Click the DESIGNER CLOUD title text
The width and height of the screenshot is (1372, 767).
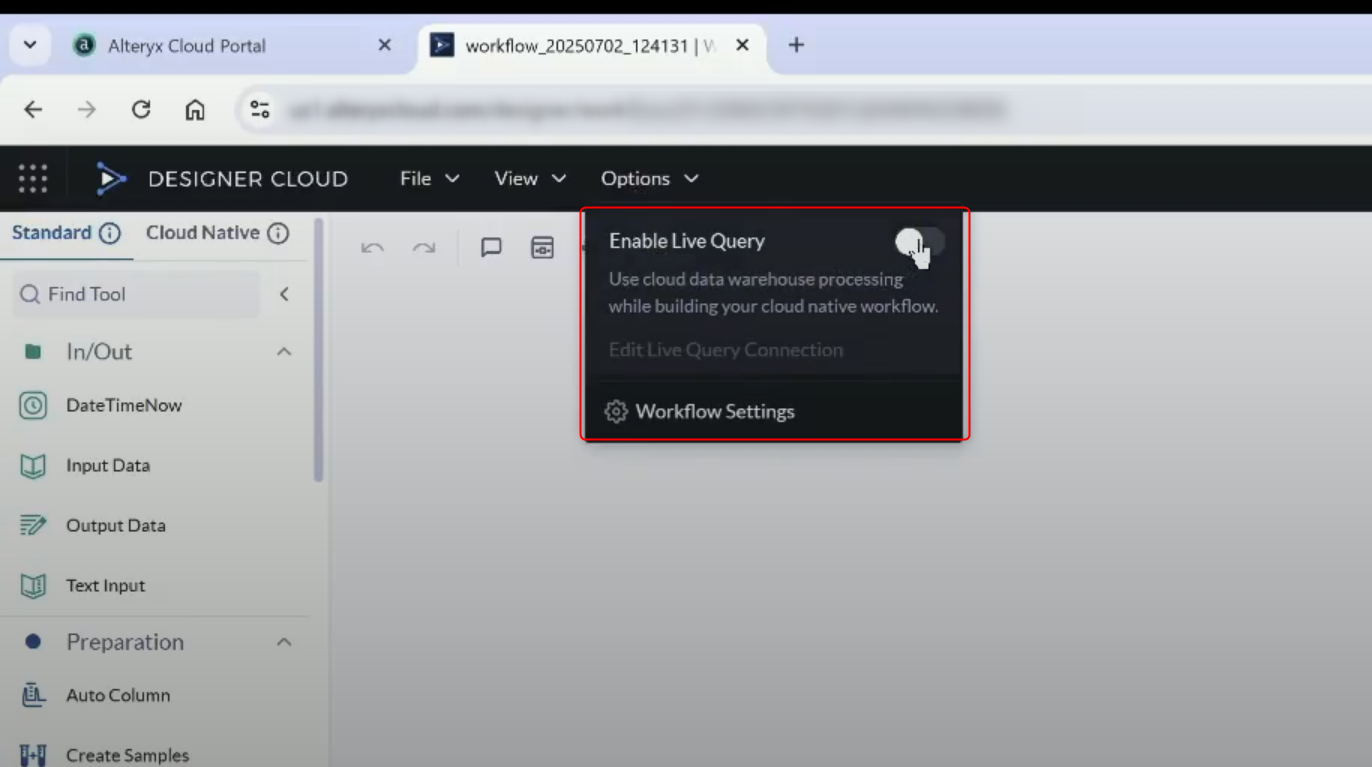click(x=248, y=179)
